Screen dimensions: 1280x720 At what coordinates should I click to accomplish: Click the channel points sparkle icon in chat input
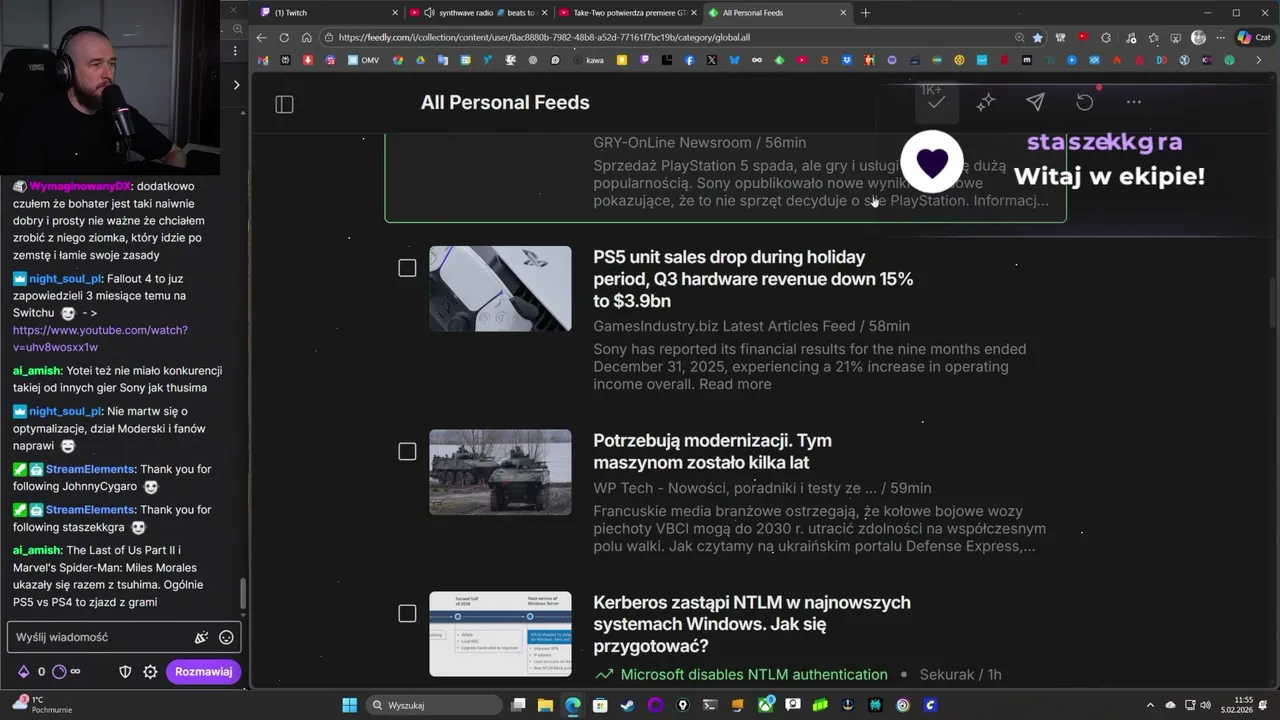pos(201,637)
